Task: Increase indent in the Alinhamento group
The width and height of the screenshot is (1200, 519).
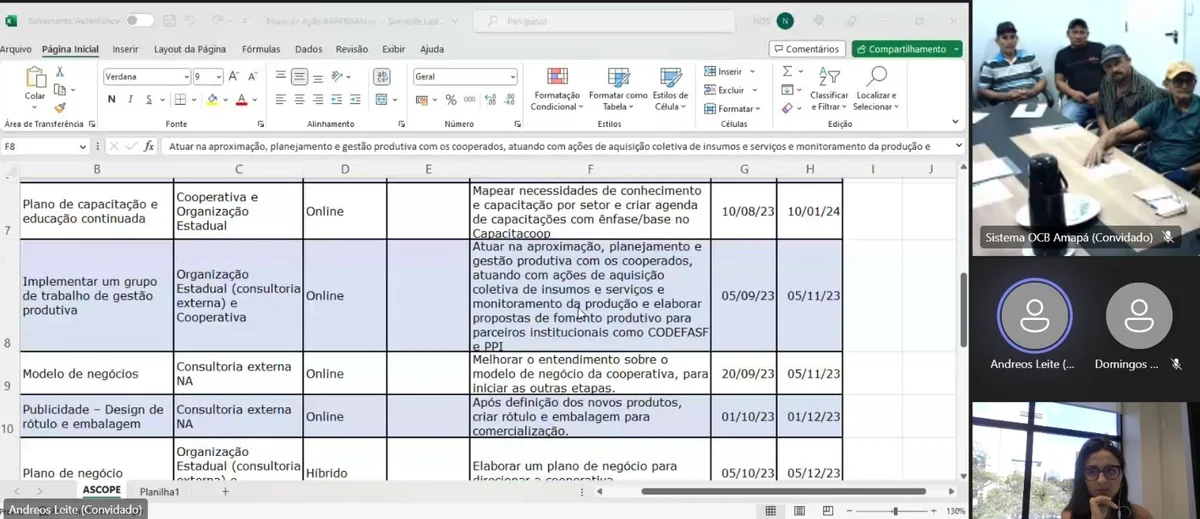Action: (x=353, y=100)
